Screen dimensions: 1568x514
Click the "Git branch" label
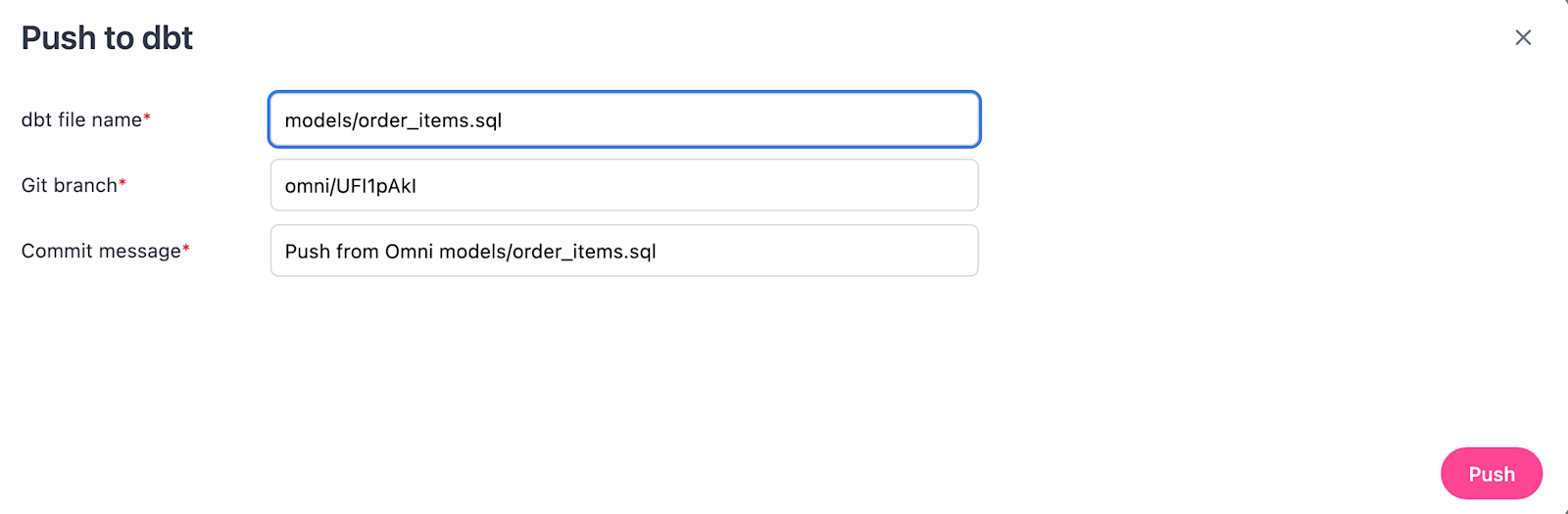(69, 185)
